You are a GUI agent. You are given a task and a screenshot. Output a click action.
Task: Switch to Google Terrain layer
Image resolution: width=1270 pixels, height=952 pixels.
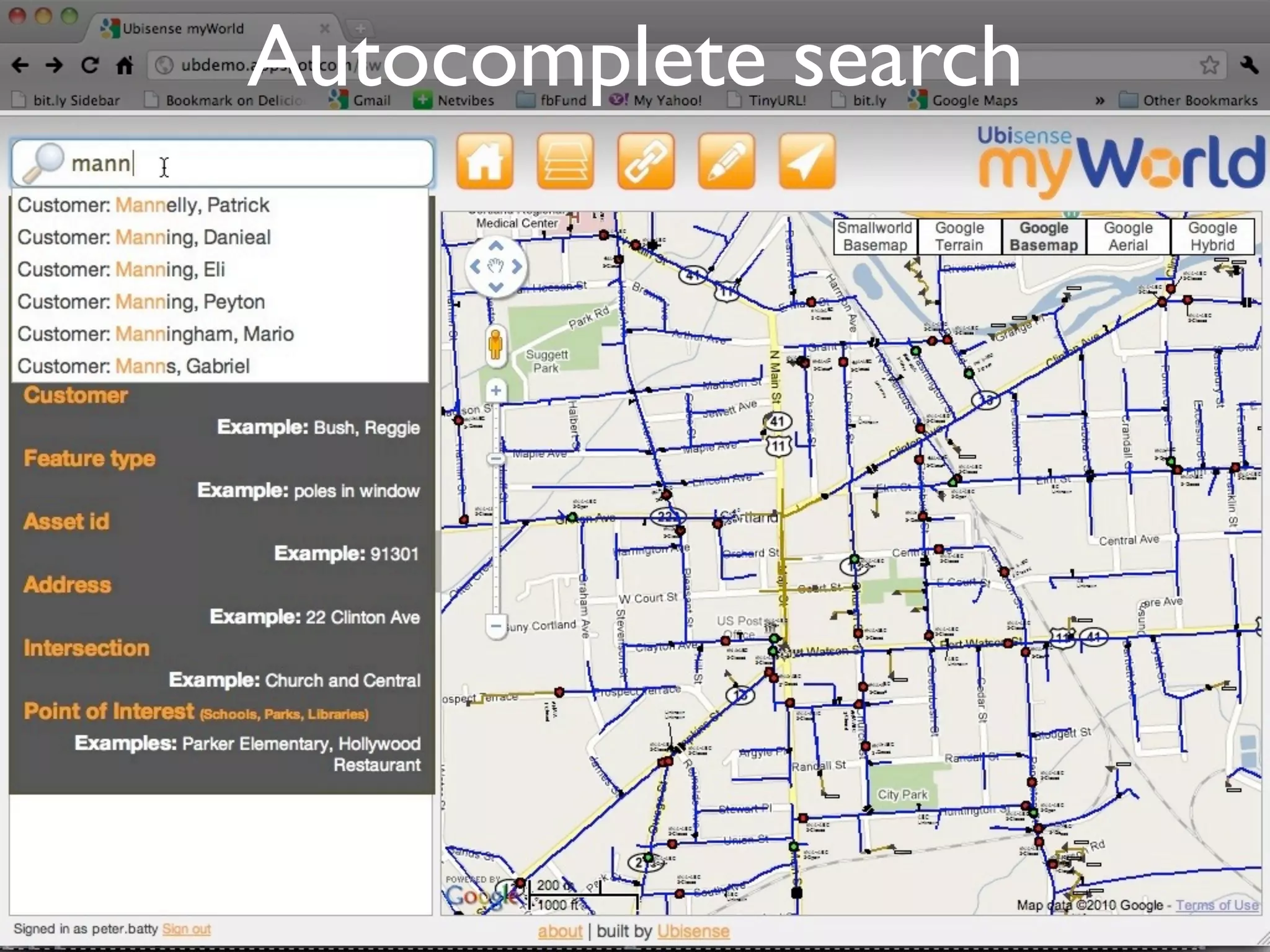pyautogui.click(x=959, y=237)
